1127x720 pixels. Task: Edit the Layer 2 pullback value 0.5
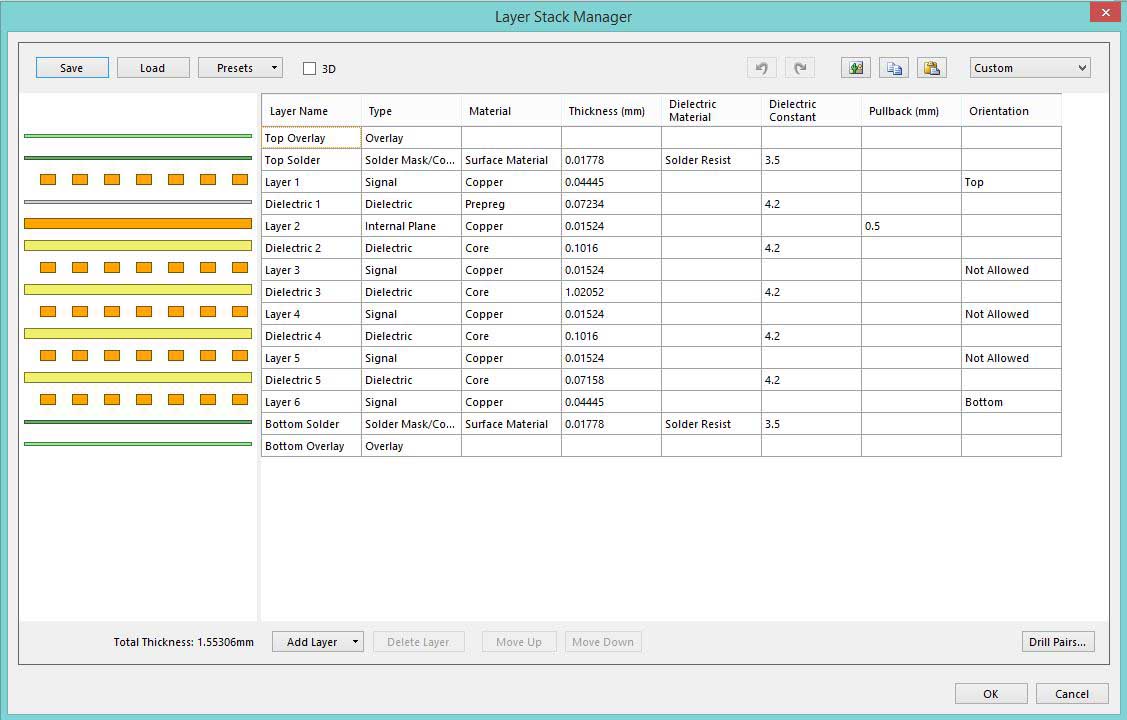[910, 226]
